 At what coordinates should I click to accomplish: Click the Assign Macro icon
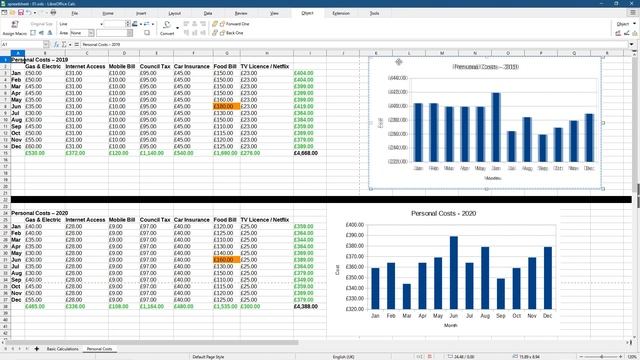(x=15, y=25)
